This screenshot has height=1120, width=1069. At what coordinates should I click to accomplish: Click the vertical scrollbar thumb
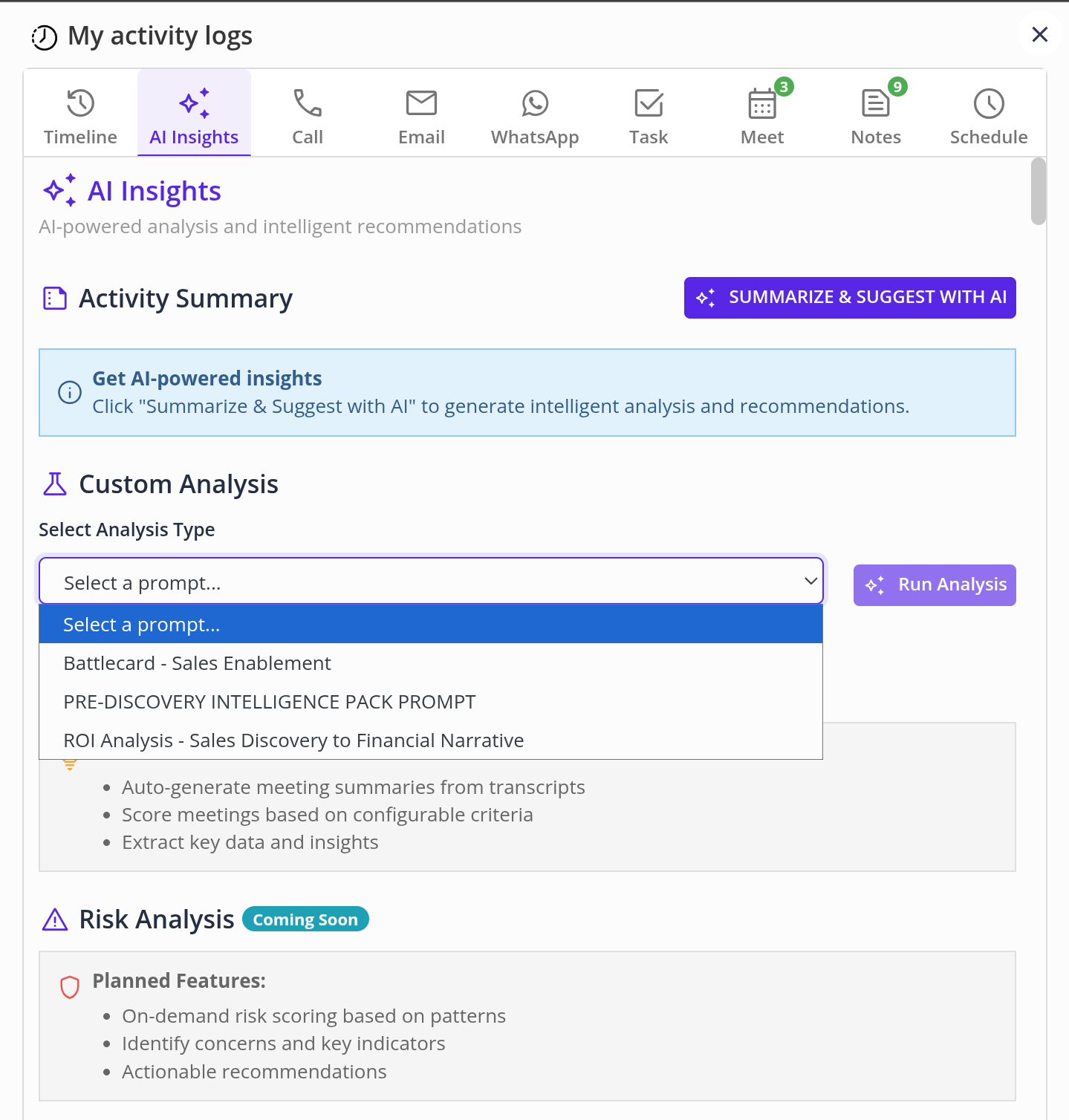tap(1038, 191)
